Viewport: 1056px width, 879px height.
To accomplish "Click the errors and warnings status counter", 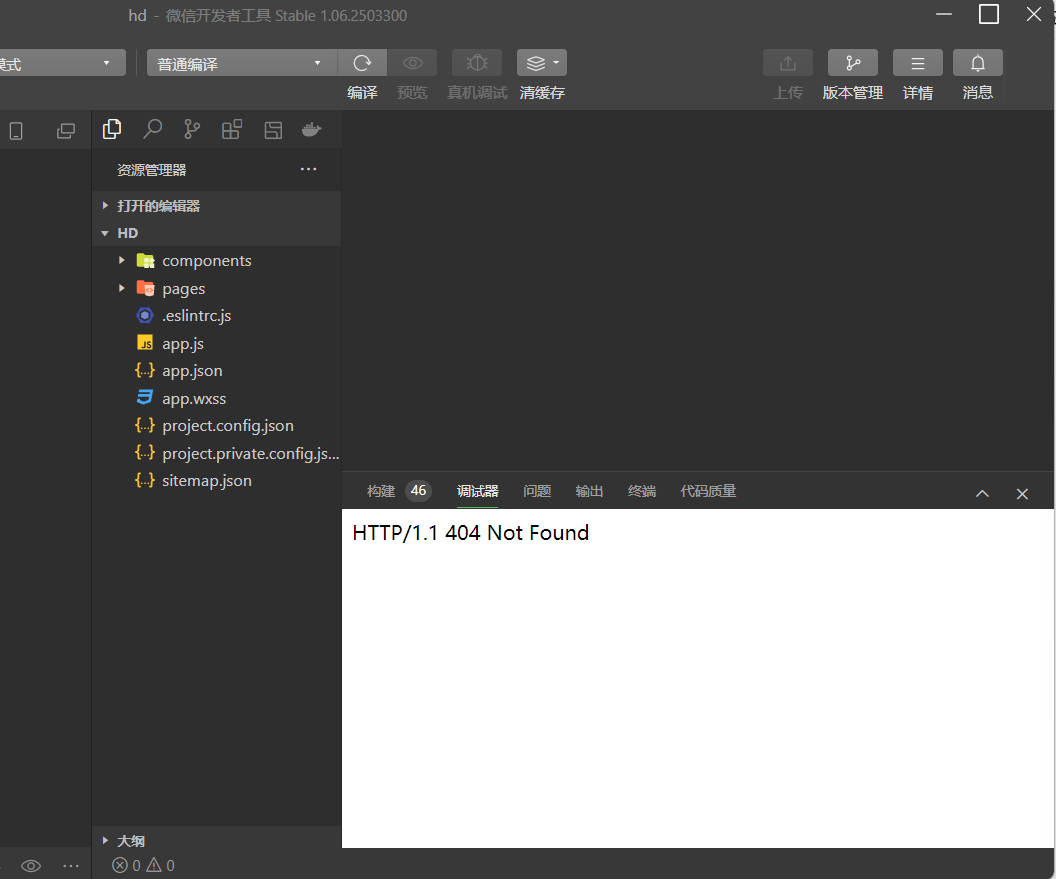I will [143, 866].
